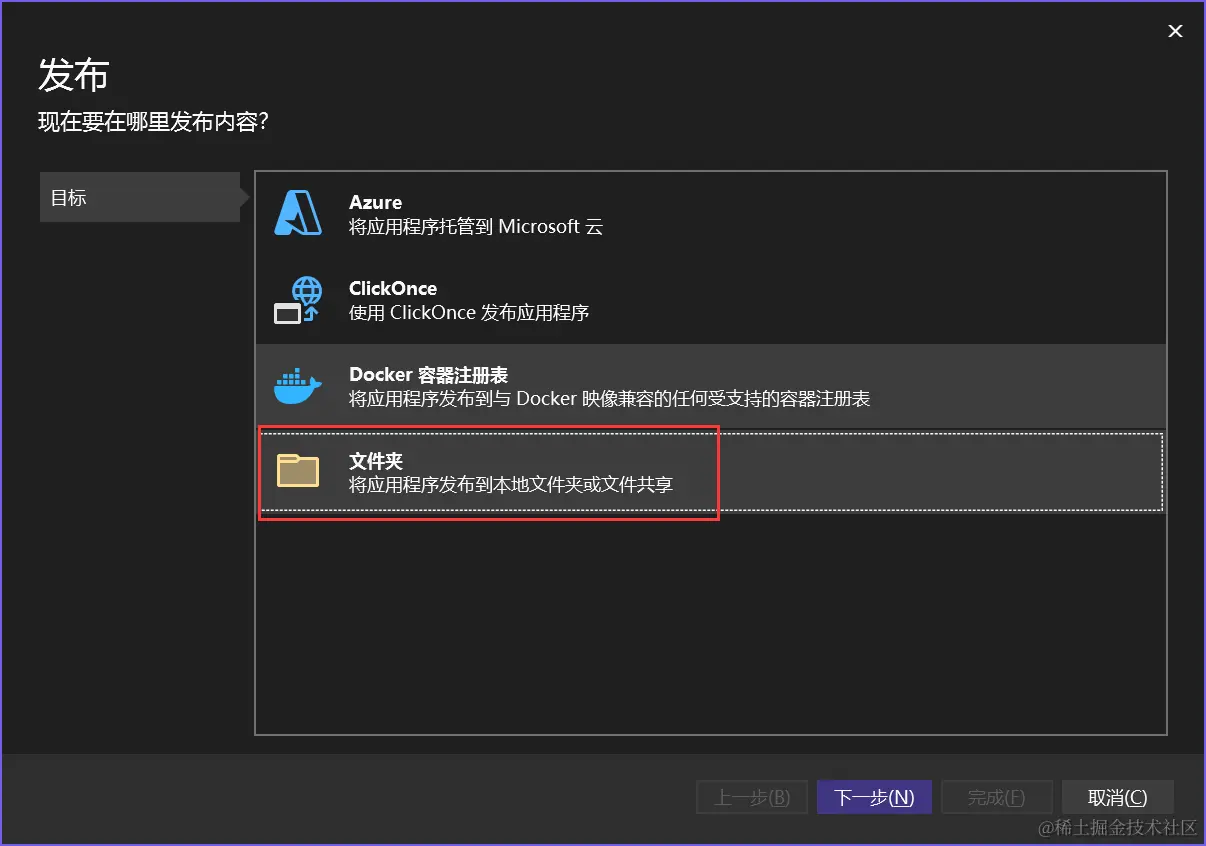The width and height of the screenshot is (1206, 846).
Task: Click the Docker 映像兼容 description line
Action: pyautogui.click(x=609, y=399)
